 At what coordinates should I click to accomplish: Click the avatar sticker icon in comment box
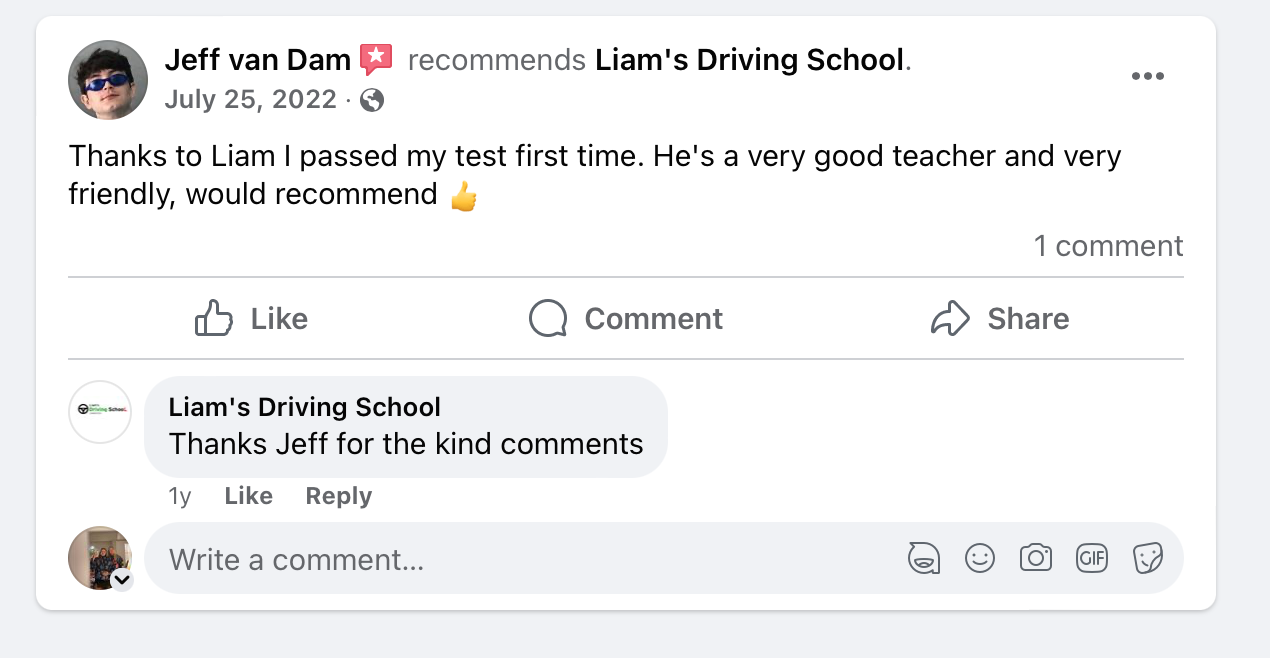tap(923, 558)
